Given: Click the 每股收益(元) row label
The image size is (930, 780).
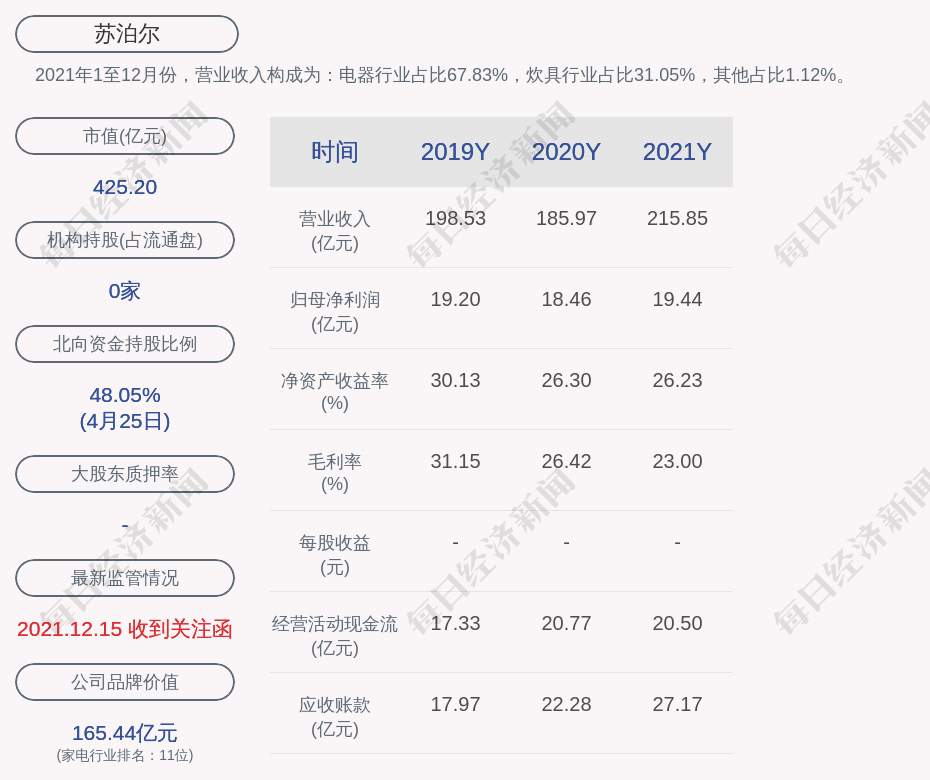Looking at the screenshot, I should click(x=335, y=555).
